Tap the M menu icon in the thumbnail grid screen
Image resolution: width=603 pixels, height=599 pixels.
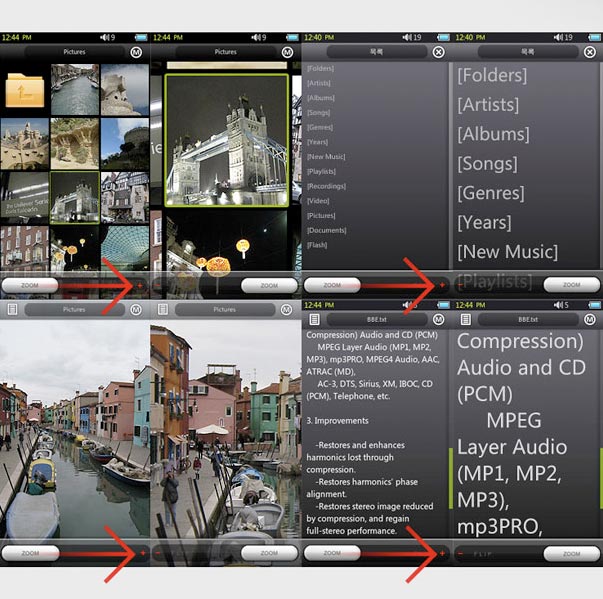coord(135,52)
